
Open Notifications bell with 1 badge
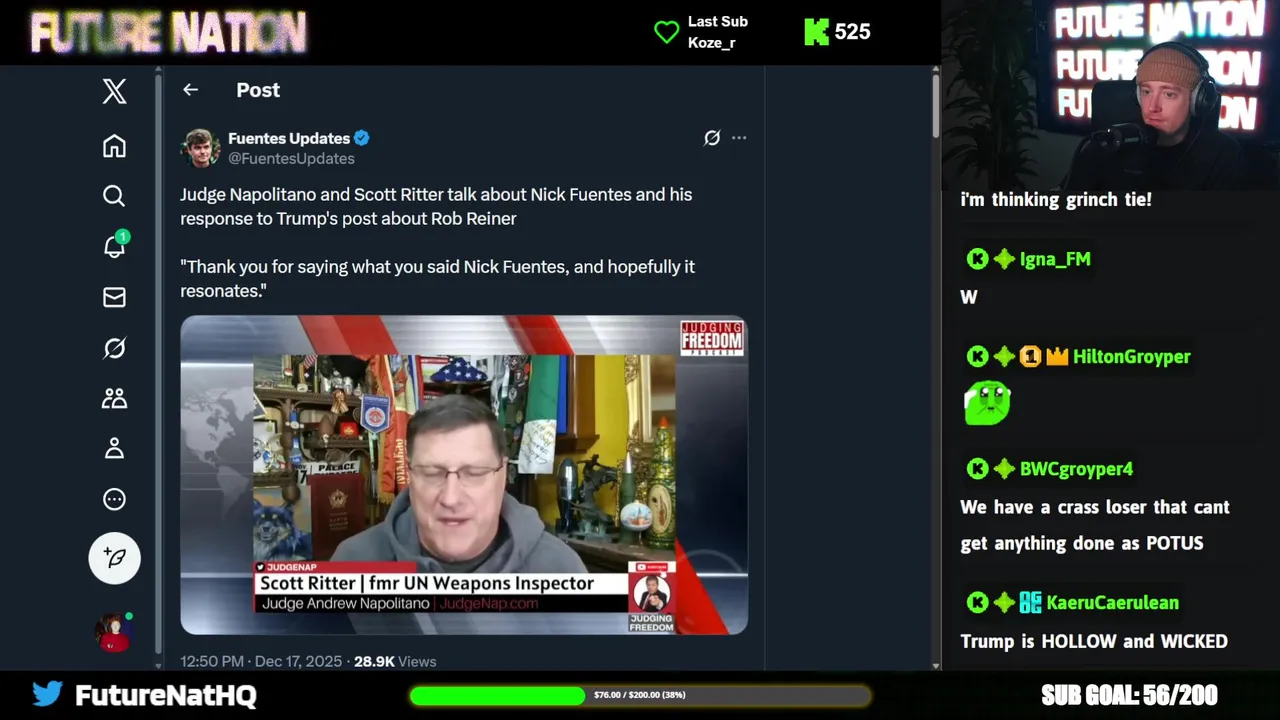click(x=115, y=245)
